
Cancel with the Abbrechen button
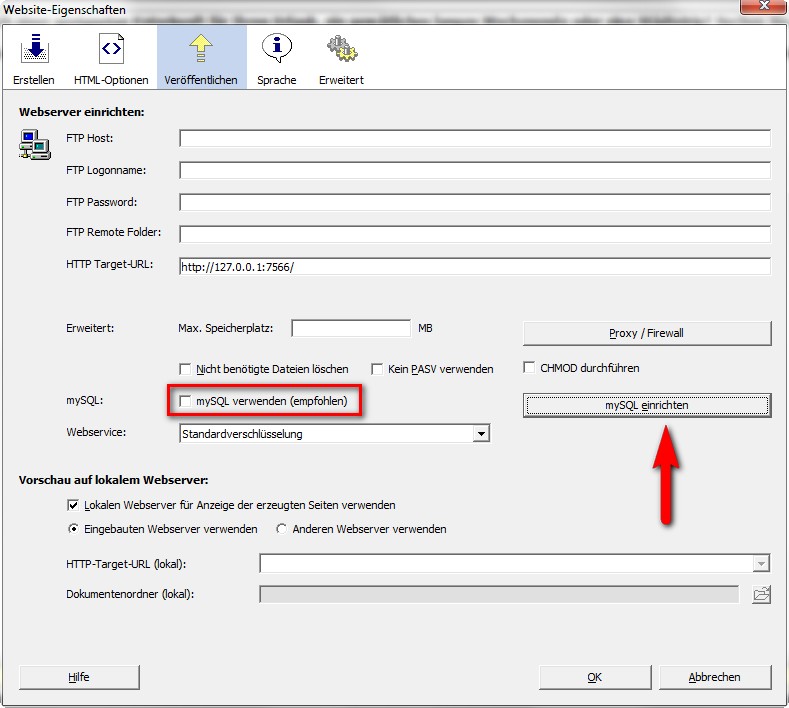tap(714, 677)
